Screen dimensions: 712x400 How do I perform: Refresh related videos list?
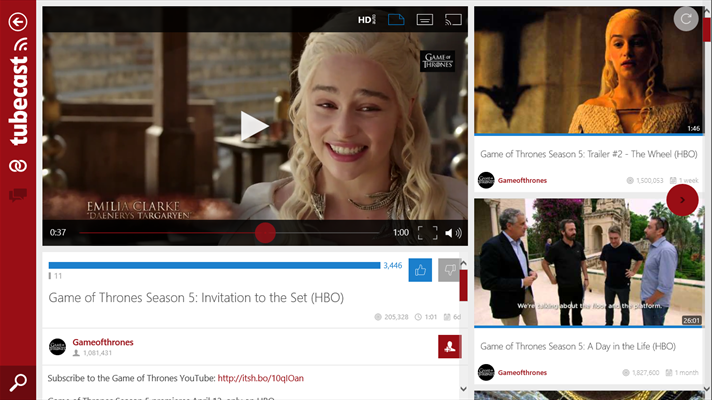coord(686,19)
